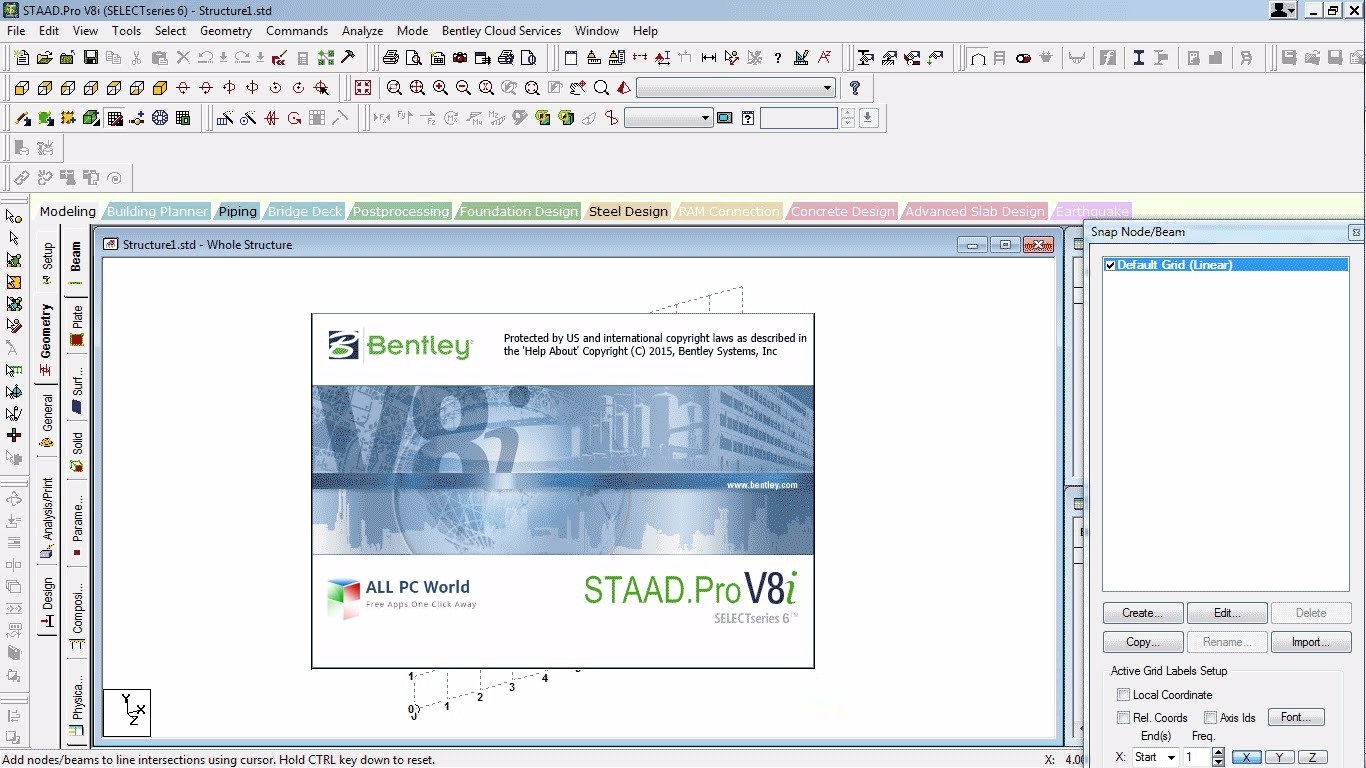
Task: Click the empty input field in third toolbar
Action: click(798, 118)
